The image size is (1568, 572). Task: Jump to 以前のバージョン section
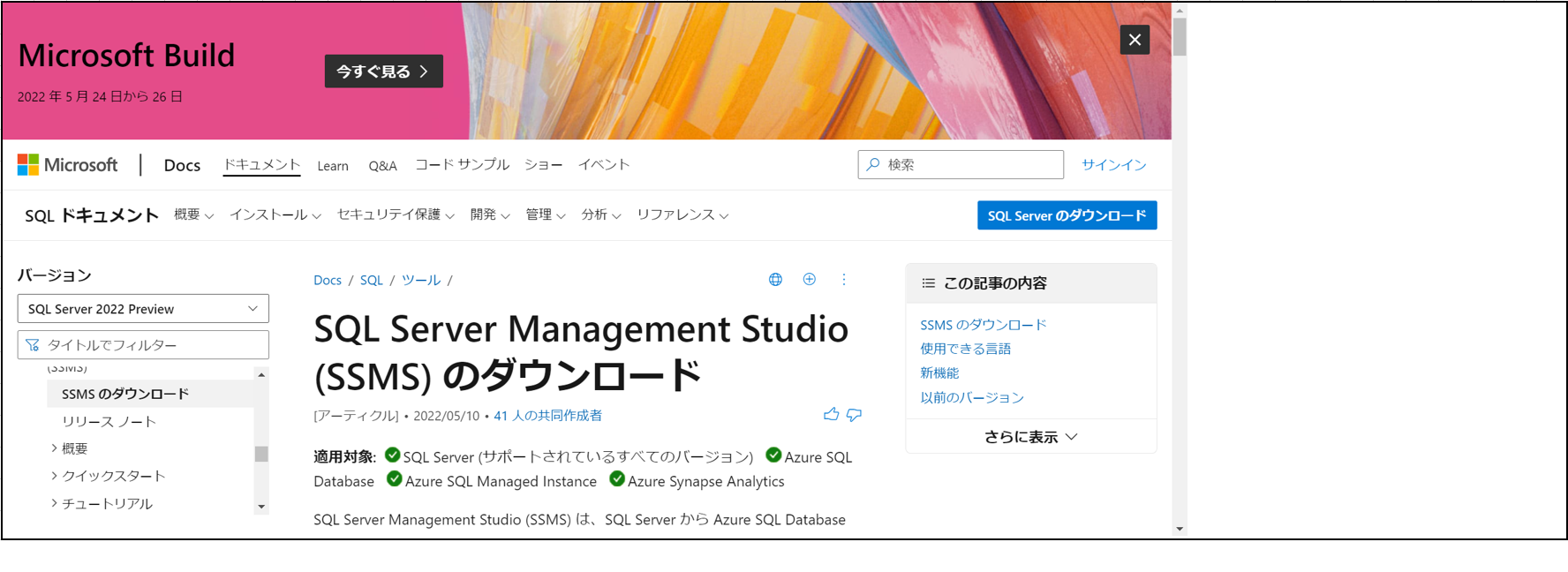(972, 397)
